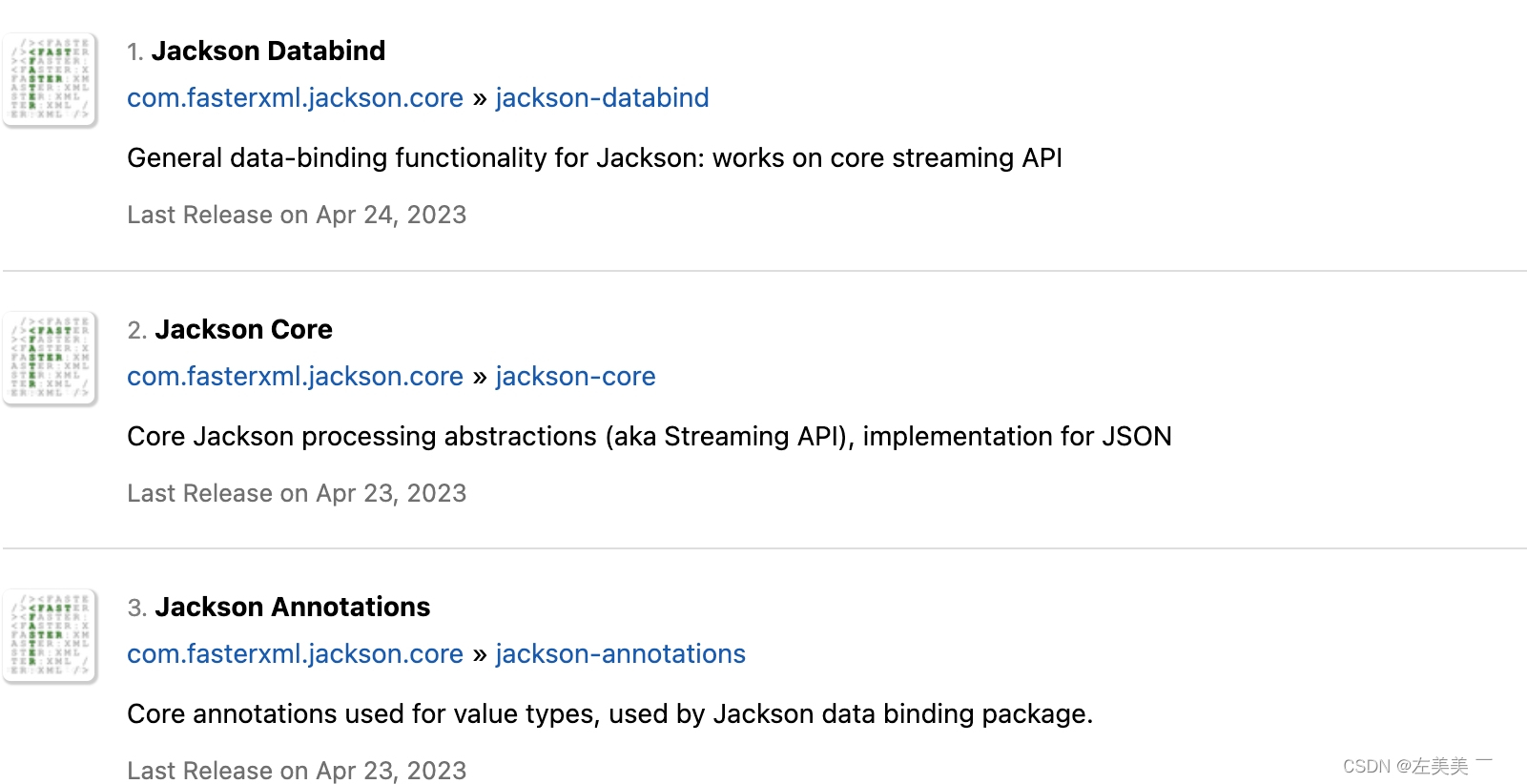Click the 'Core Jackson processing abstractions' description
The image size is (1527, 784).
click(649, 436)
